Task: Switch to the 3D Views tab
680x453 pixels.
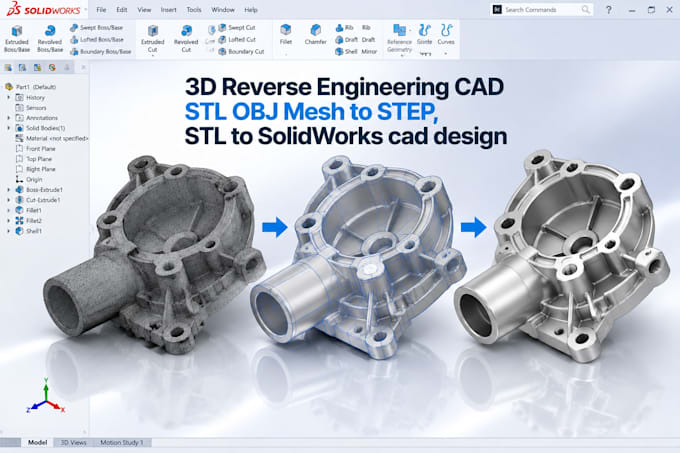Action: (73, 442)
